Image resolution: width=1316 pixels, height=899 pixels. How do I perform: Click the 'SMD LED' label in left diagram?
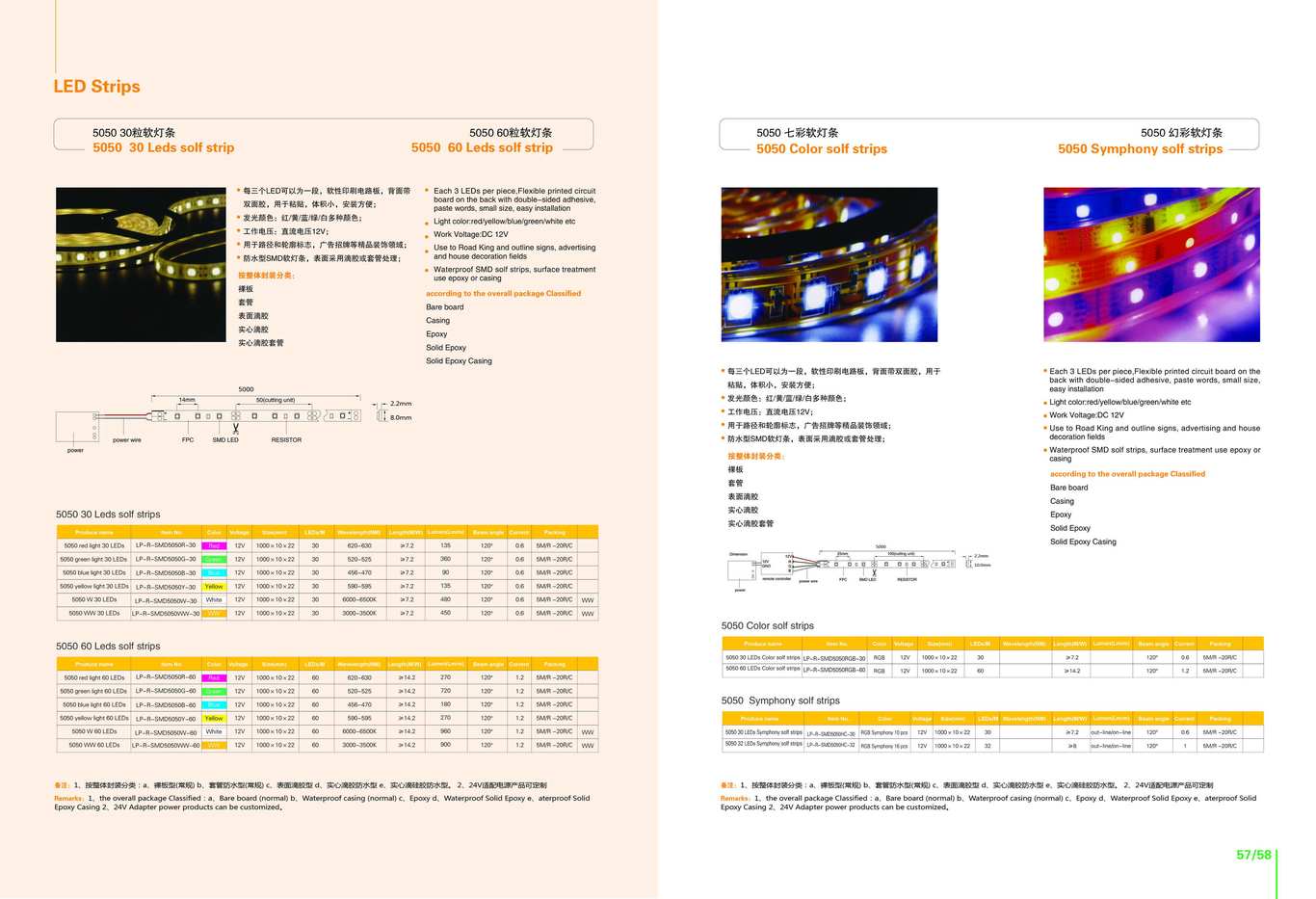coord(225,440)
